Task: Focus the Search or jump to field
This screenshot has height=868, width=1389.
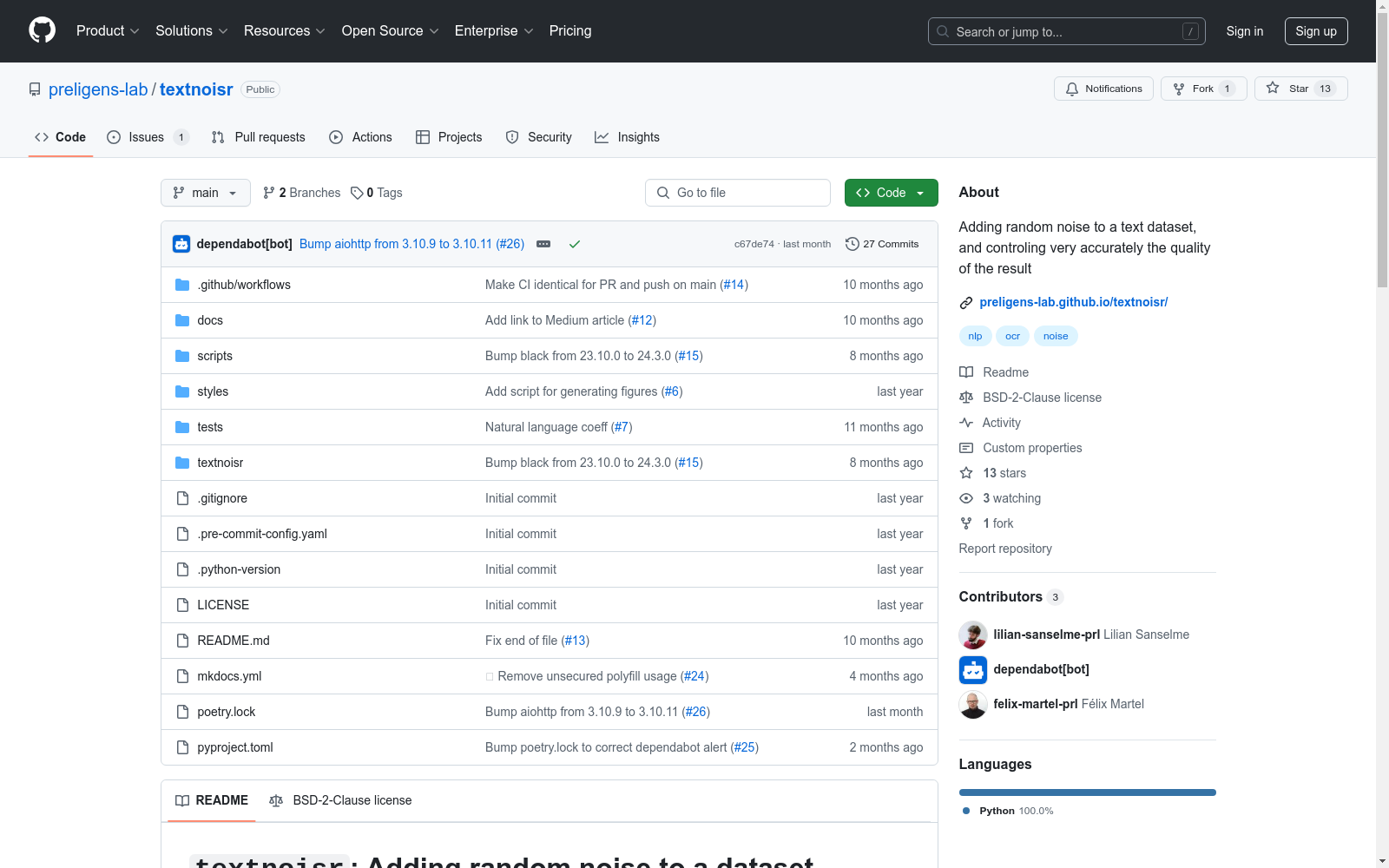Action: coord(1067,31)
